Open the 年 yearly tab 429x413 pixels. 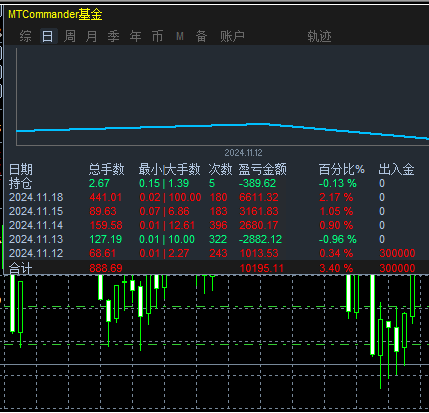[136, 36]
